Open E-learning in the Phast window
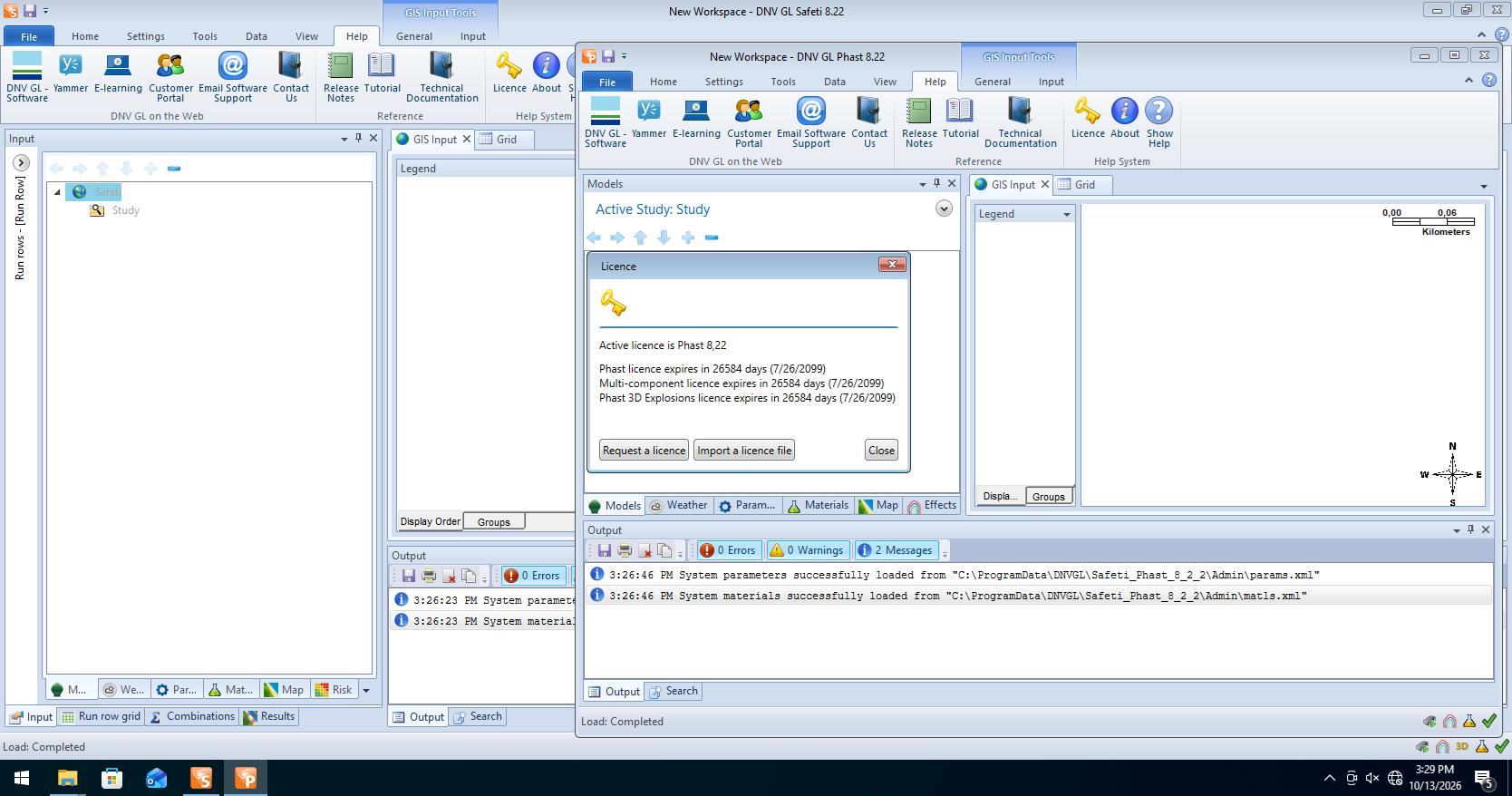 click(x=696, y=121)
